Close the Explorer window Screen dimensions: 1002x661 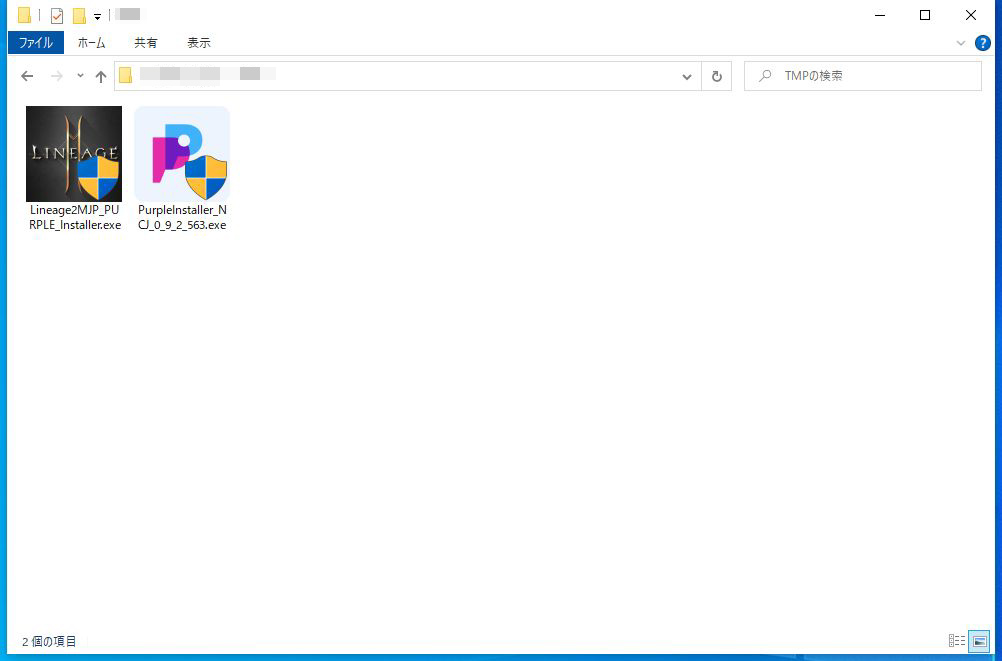point(971,15)
